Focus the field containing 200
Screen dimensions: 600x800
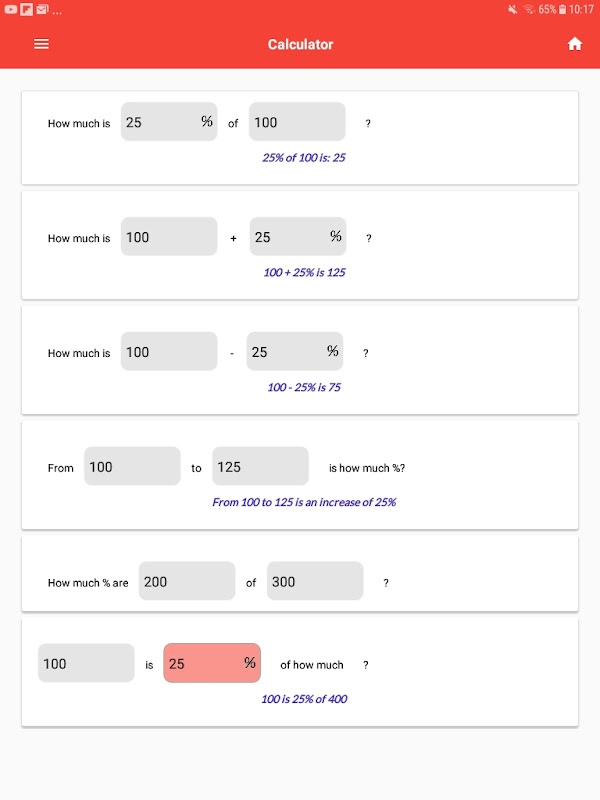[187, 581]
